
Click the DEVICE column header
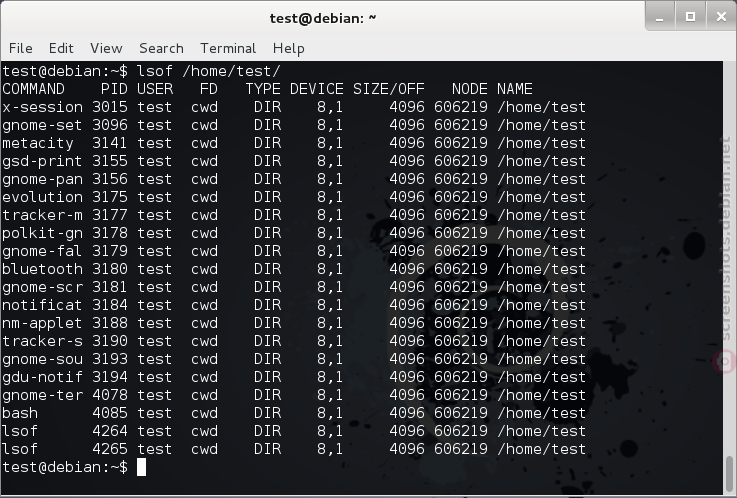coord(317,89)
